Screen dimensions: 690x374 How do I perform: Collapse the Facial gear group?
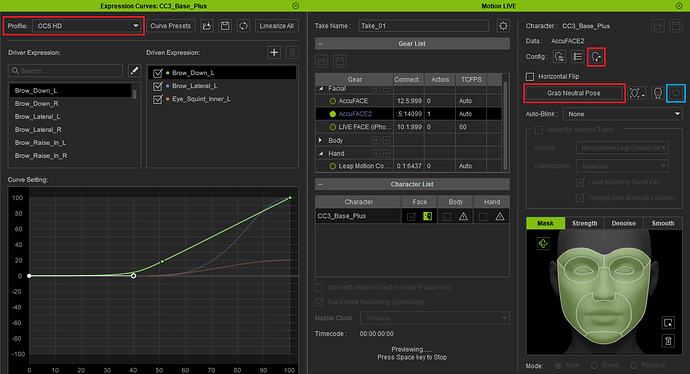pos(321,88)
